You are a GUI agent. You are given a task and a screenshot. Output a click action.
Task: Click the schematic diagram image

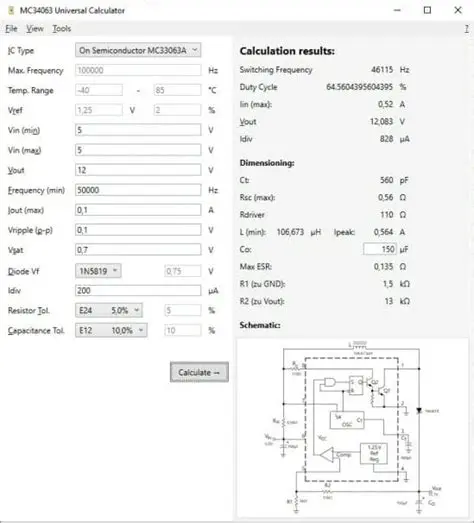(353, 428)
